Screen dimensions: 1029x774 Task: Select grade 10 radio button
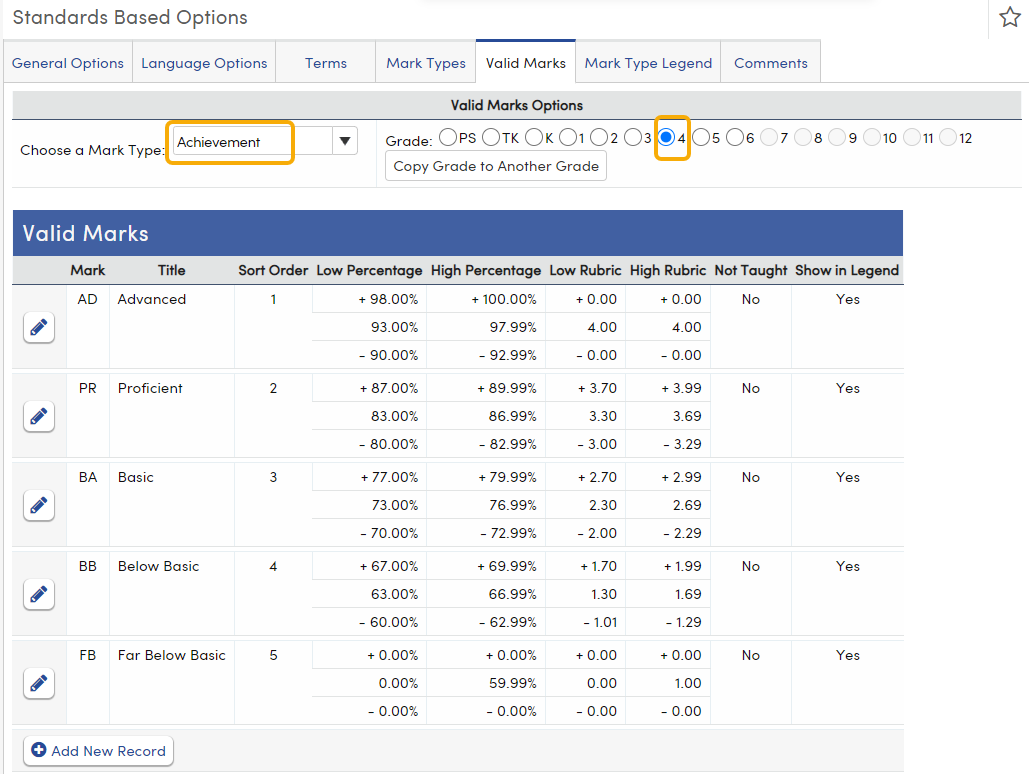(872, 137)
